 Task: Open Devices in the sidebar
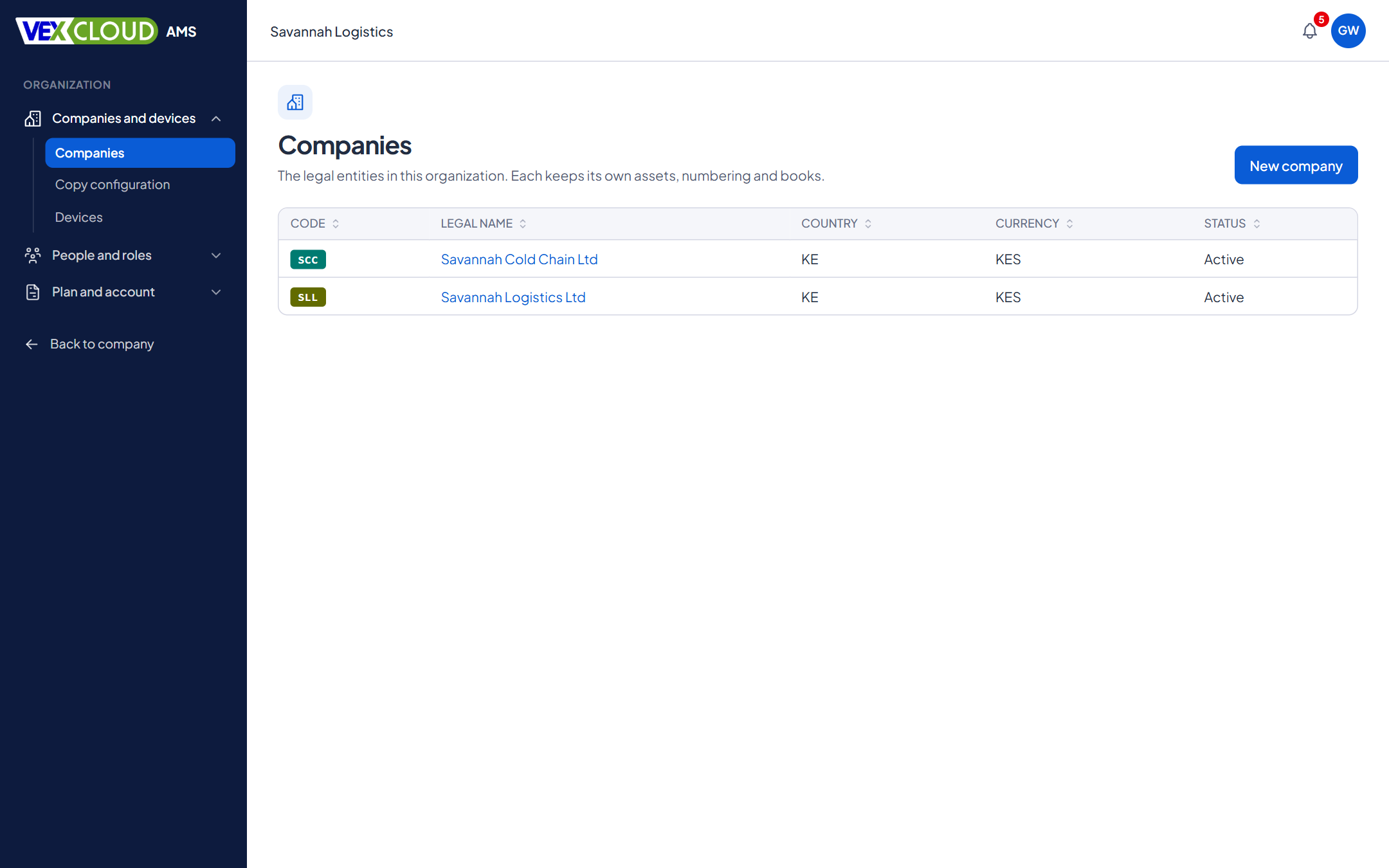[78, 217]
